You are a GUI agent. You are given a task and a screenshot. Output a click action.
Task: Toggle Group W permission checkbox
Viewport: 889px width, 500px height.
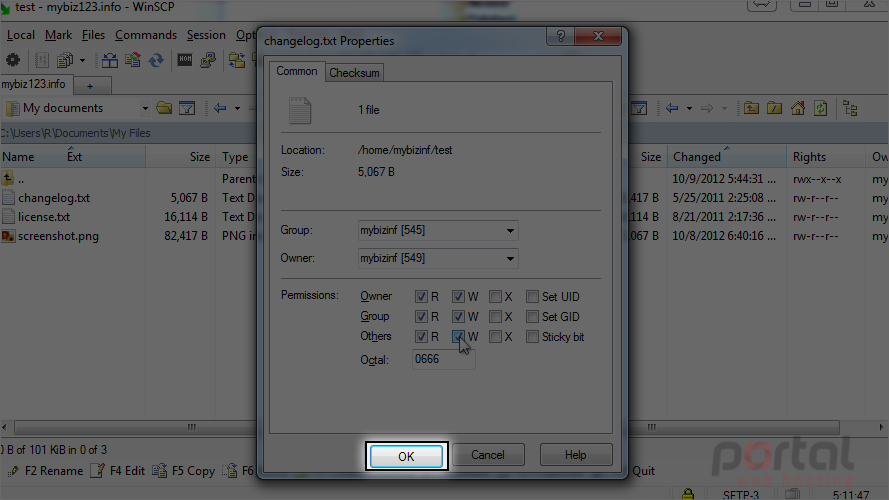click(x=458, y=316)
